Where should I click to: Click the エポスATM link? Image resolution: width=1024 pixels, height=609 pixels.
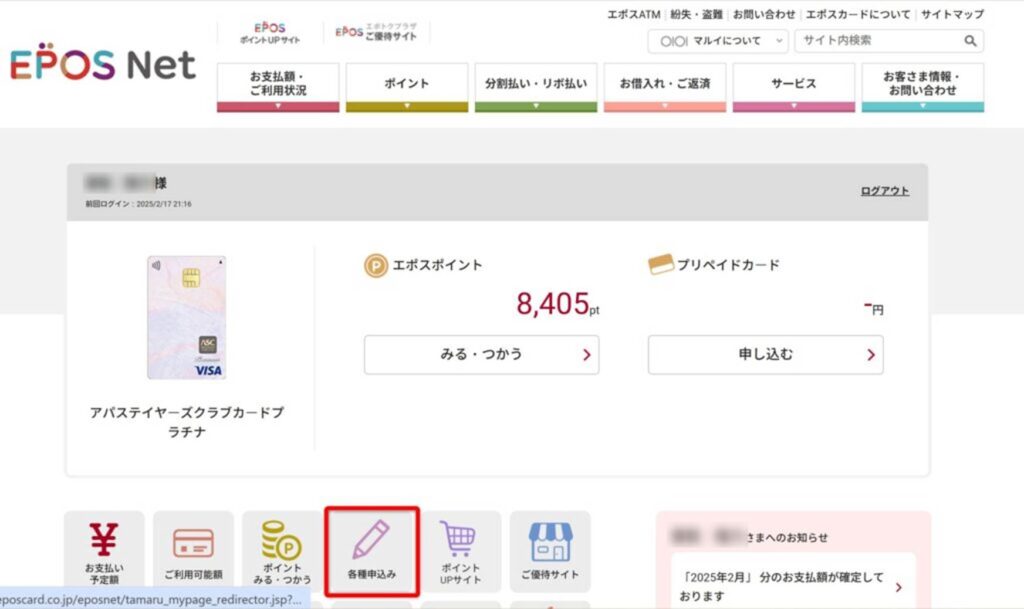pos(633,14)
